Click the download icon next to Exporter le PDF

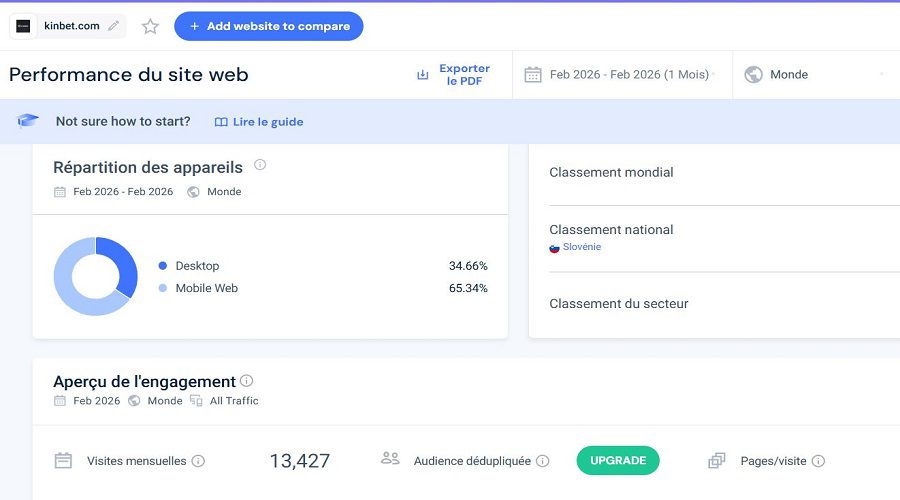[422, 75]
